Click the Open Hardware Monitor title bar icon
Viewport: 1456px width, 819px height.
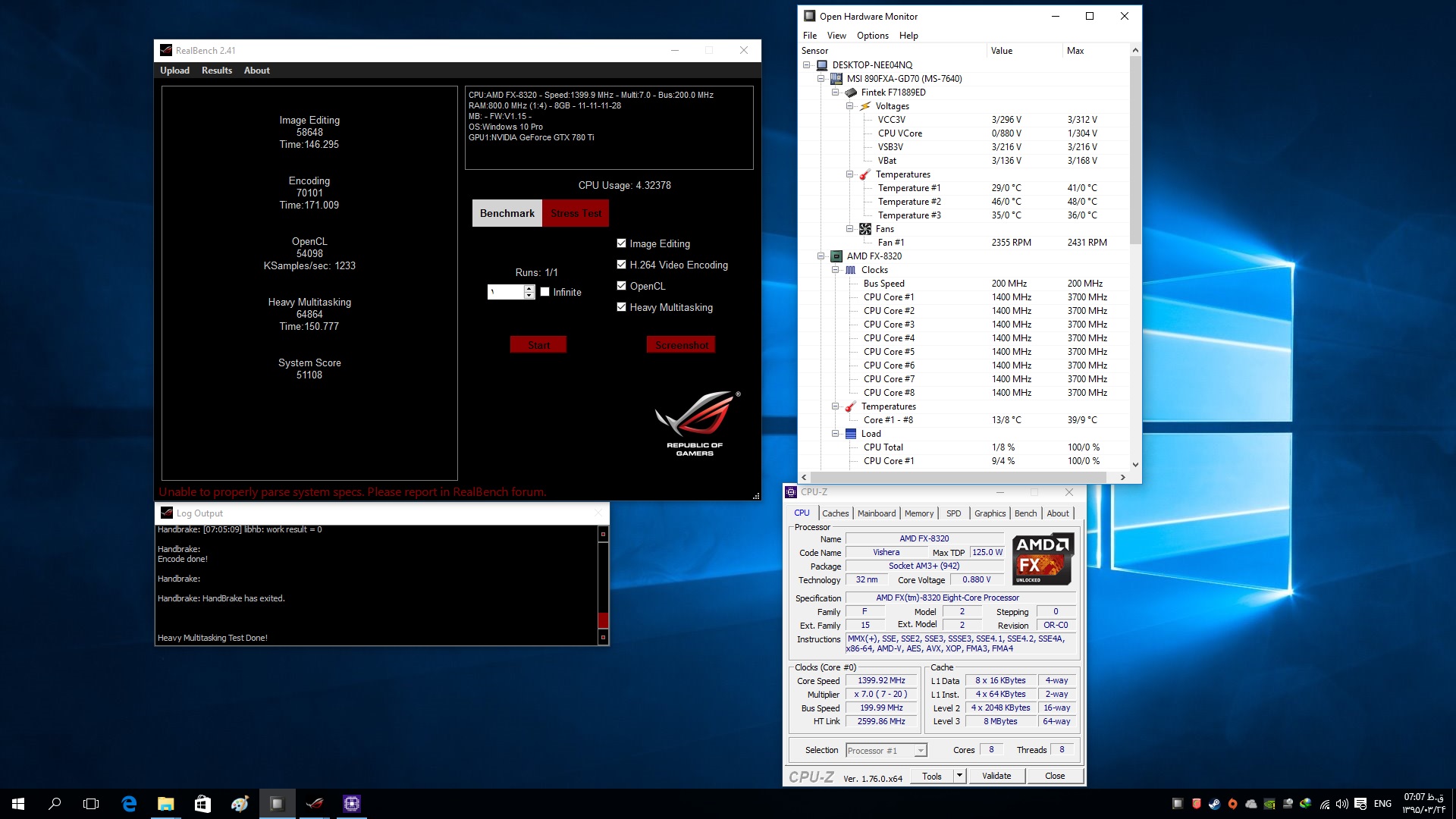pyautogui.click(x=809, y=16)
